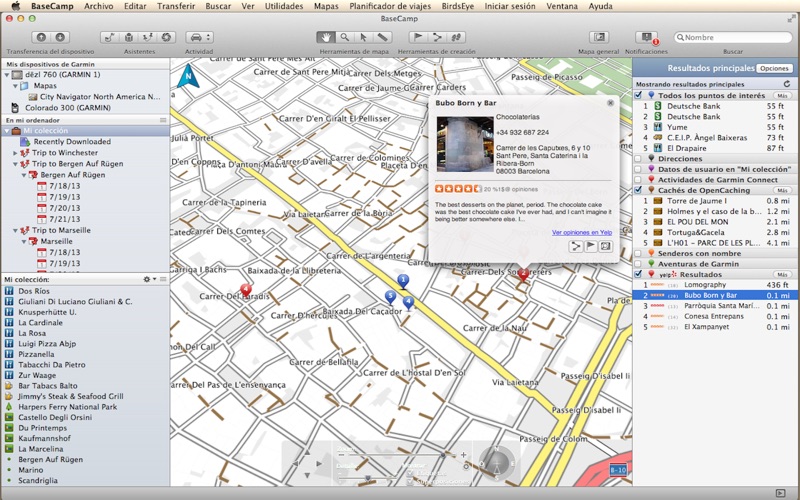Screen dimensions: 800x500
Task: Click the receive-from-device download arrow button
Action: [60, 37]
